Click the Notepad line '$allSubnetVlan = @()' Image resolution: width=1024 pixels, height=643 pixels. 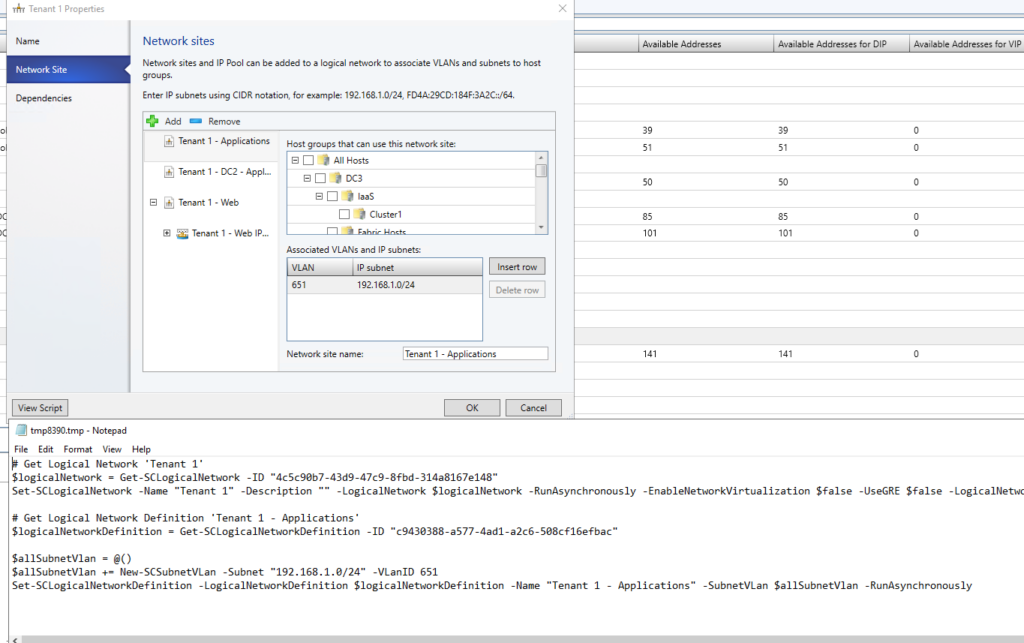click(x=72, y=558)
